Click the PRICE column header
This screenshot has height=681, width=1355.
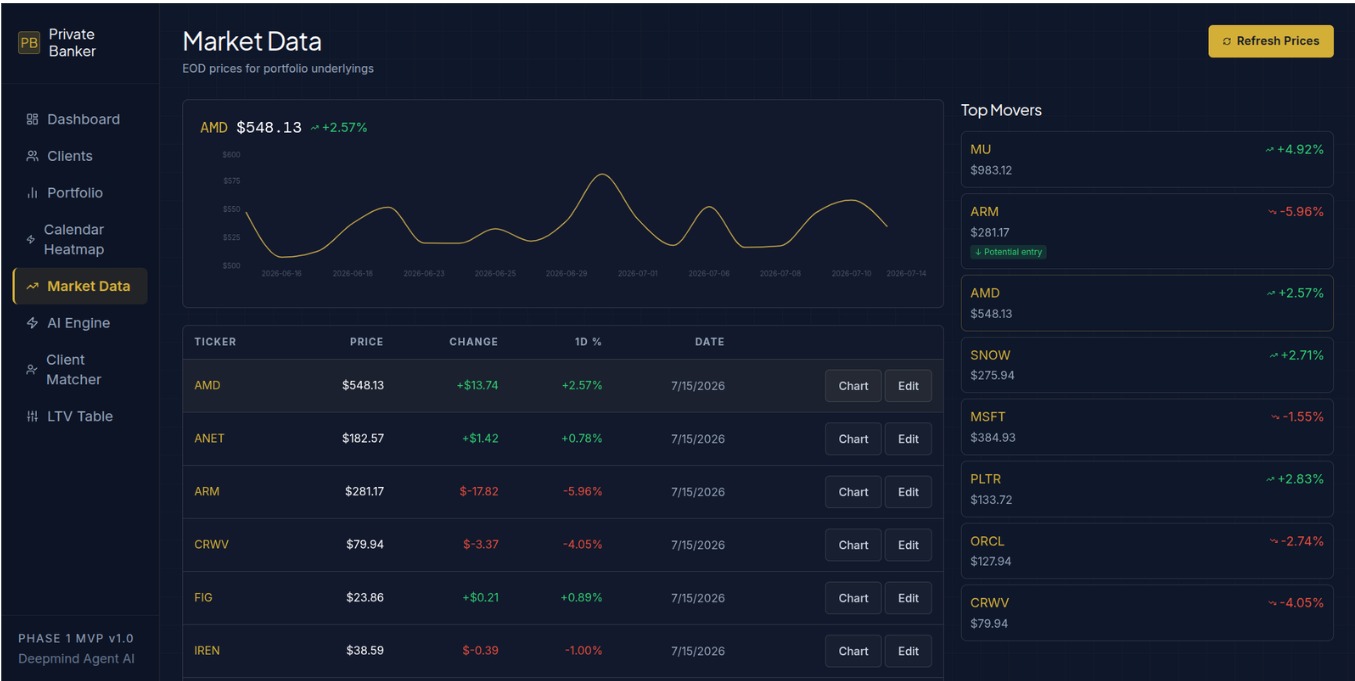[x=366, y=342]
